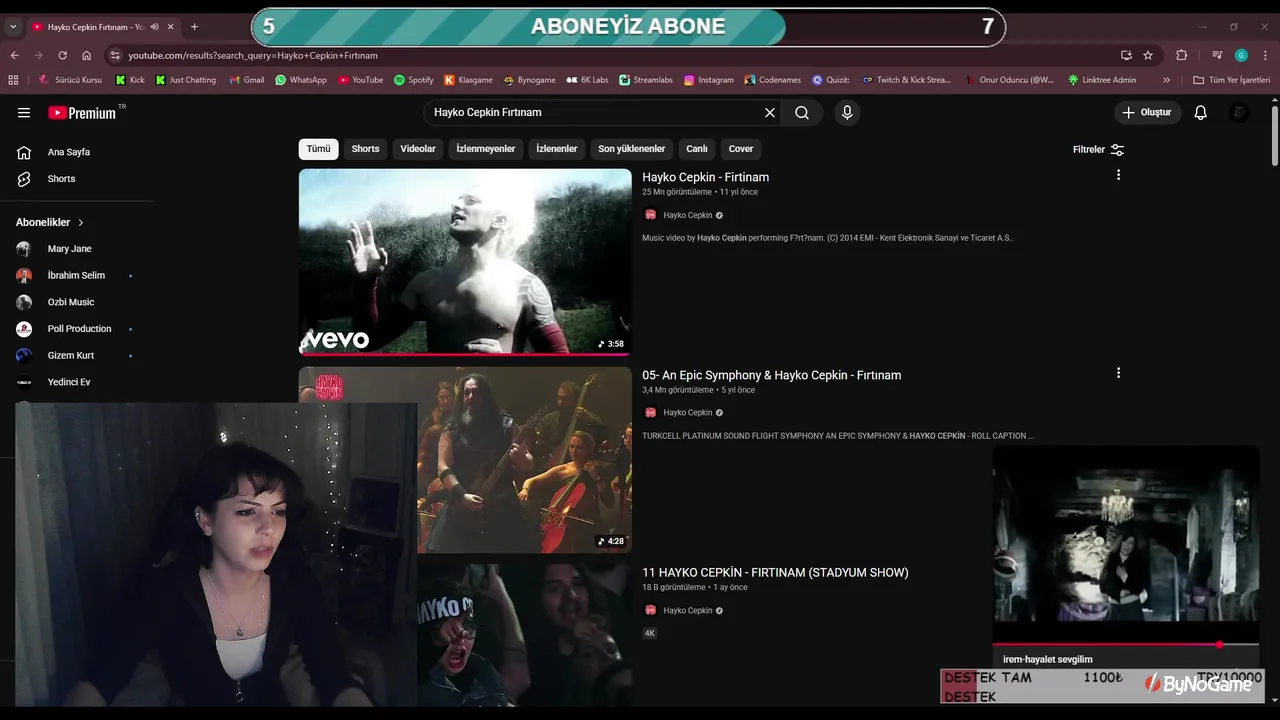Viewport: 1280px width, 720px height.
Task: Open the WhatsApp bookmark
Action: pyautogui.click(x=301, y=80)
